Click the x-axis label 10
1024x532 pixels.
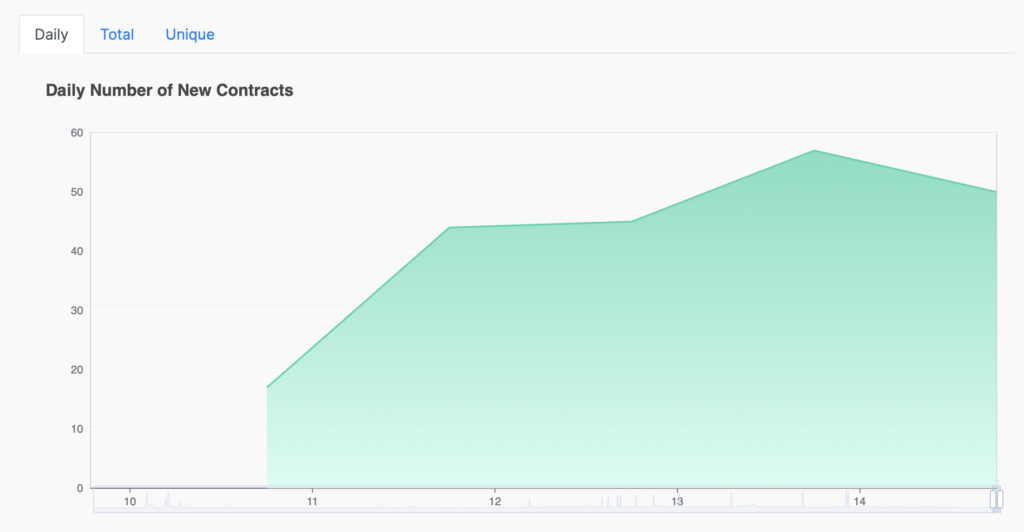(x=130, y=502)
